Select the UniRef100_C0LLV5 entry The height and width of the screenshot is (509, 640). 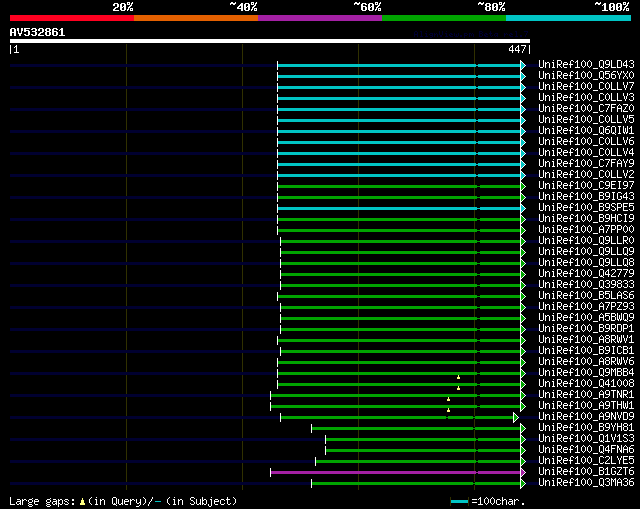pyautogui.click(x=586, y=120)
